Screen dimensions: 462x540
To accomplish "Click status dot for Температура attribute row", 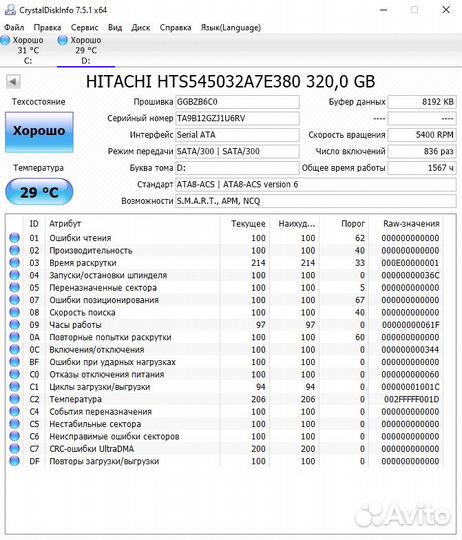I will tap(14, 399).
